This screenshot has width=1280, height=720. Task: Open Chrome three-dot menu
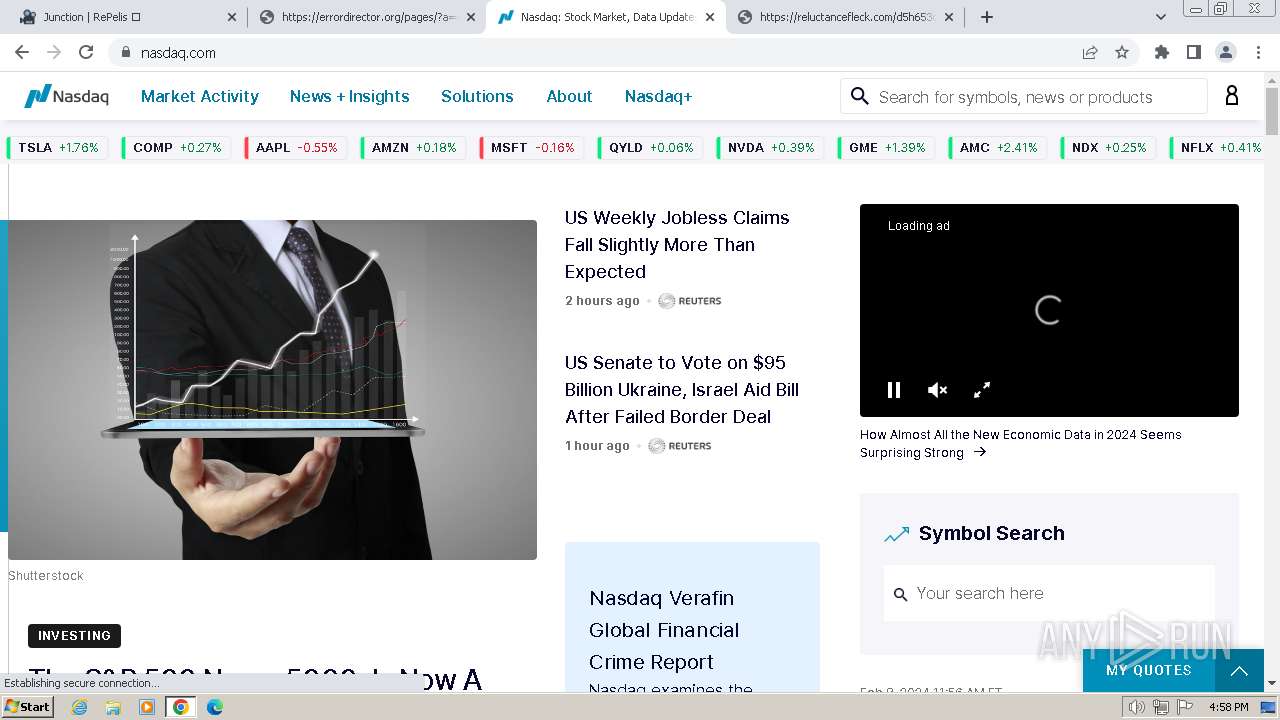(1257, 52)
